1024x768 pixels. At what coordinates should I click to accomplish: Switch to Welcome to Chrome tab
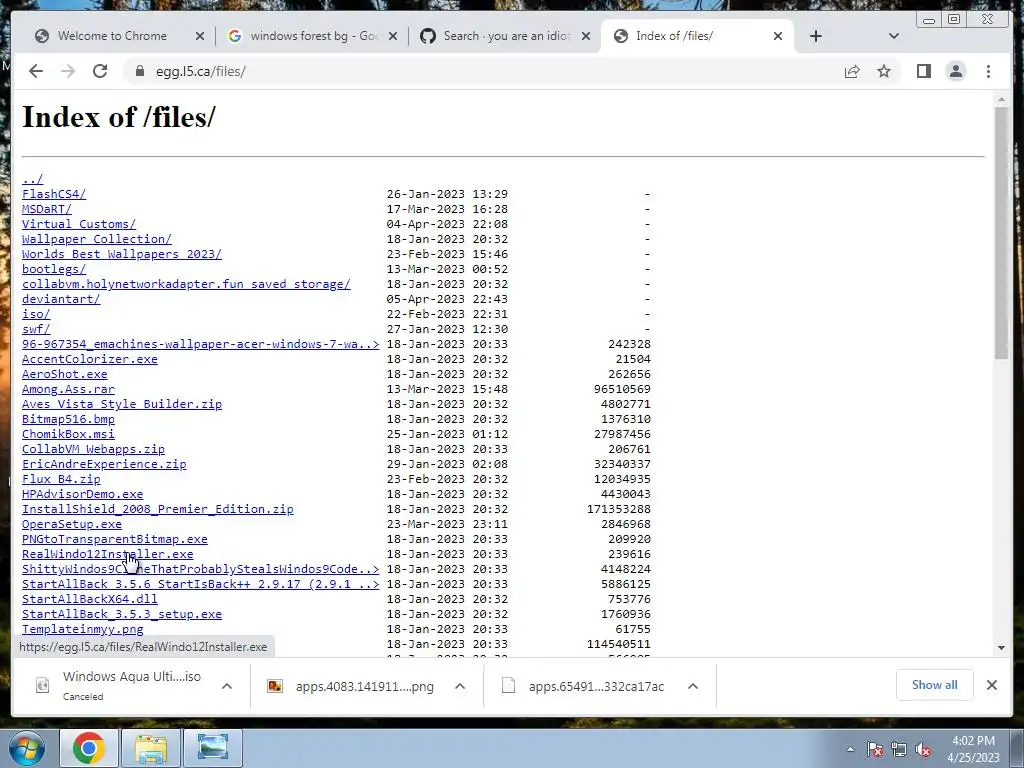click(x=112, y=36)
